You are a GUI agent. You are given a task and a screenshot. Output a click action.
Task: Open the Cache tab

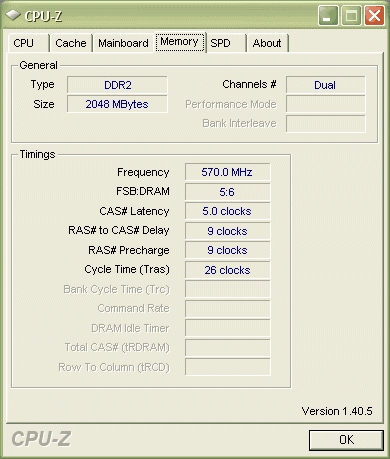pos(71,43)
